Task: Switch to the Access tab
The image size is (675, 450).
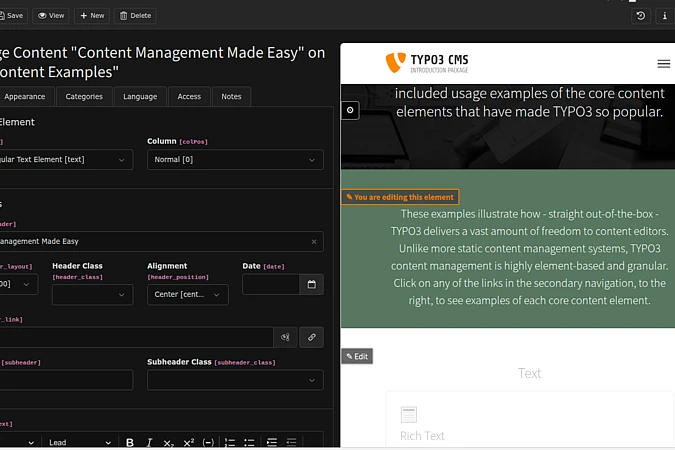Action: [189, 97]
